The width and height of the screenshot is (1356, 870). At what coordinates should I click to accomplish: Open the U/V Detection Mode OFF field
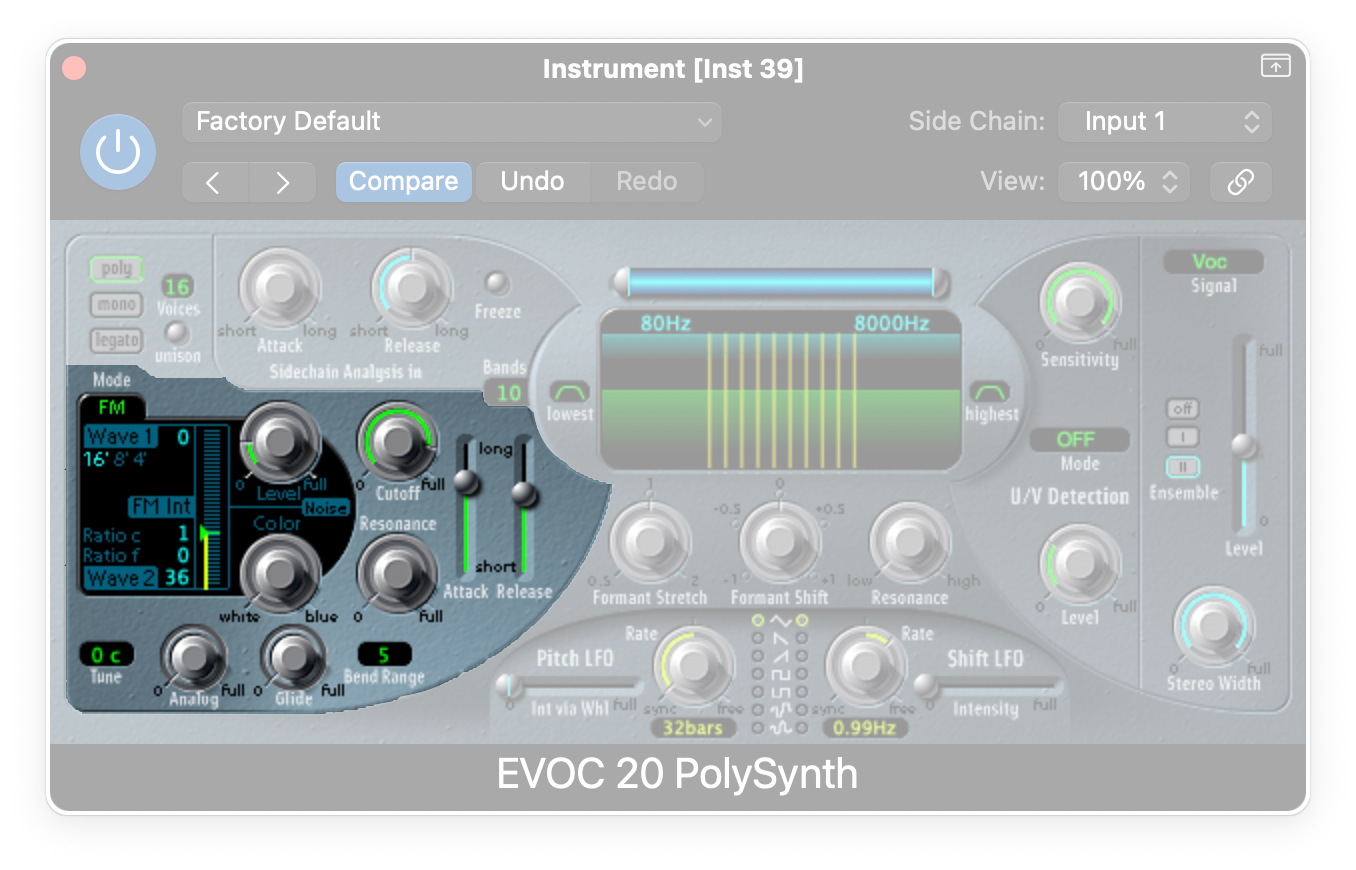1079,440
